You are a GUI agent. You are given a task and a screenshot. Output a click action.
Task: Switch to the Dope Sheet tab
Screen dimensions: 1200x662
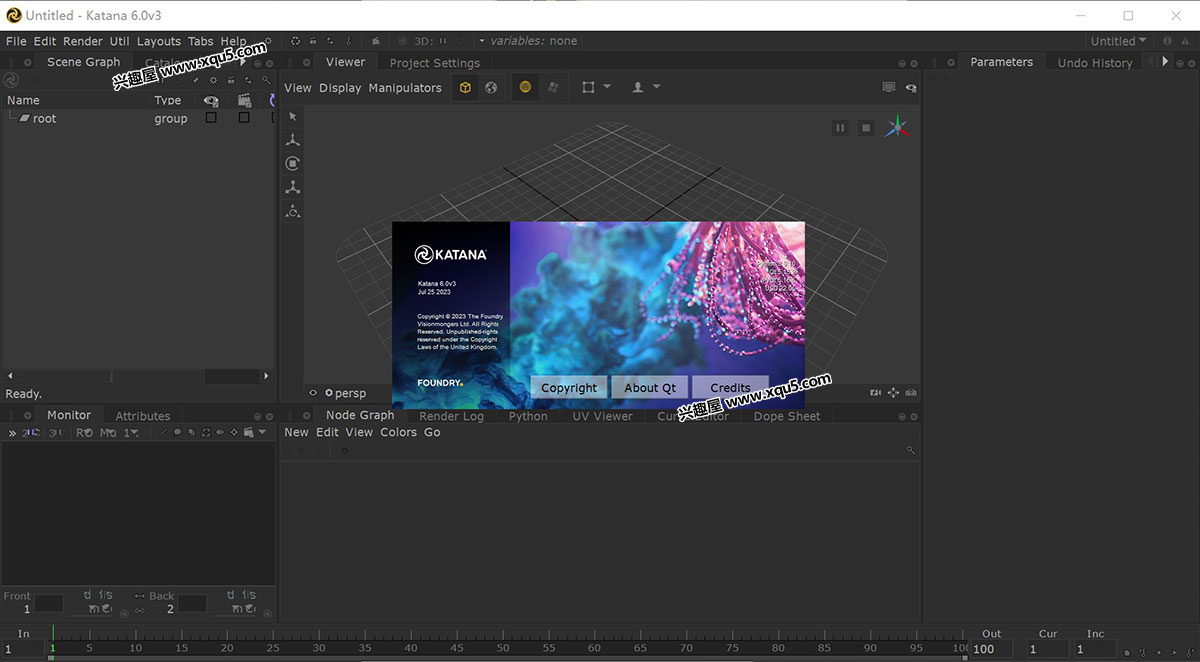787,416
